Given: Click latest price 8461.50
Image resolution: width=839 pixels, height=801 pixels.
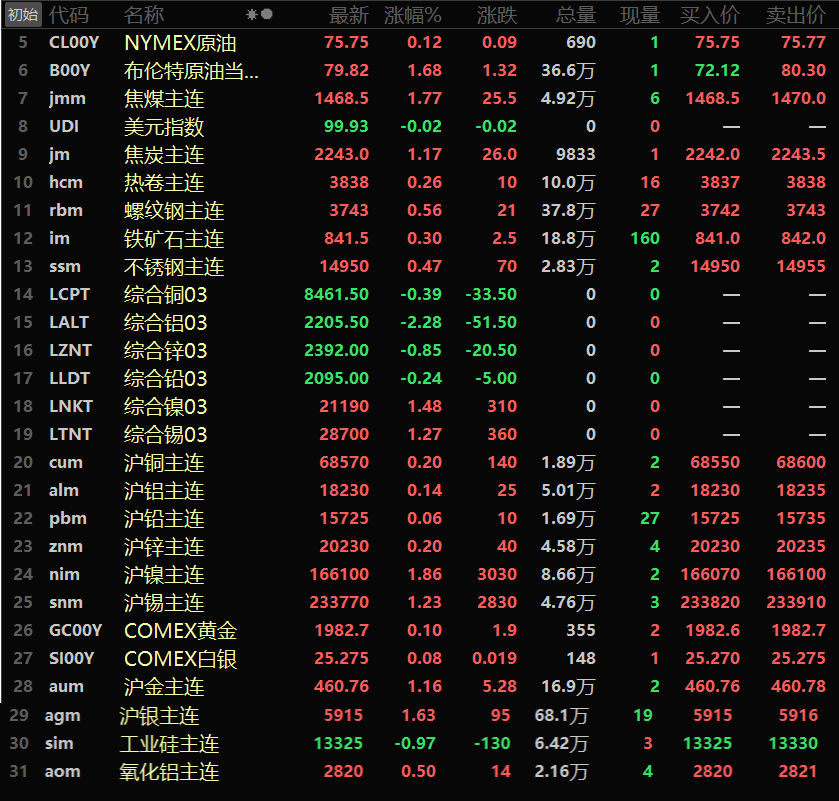Looking at the screenshot, I should click(337, 294).
